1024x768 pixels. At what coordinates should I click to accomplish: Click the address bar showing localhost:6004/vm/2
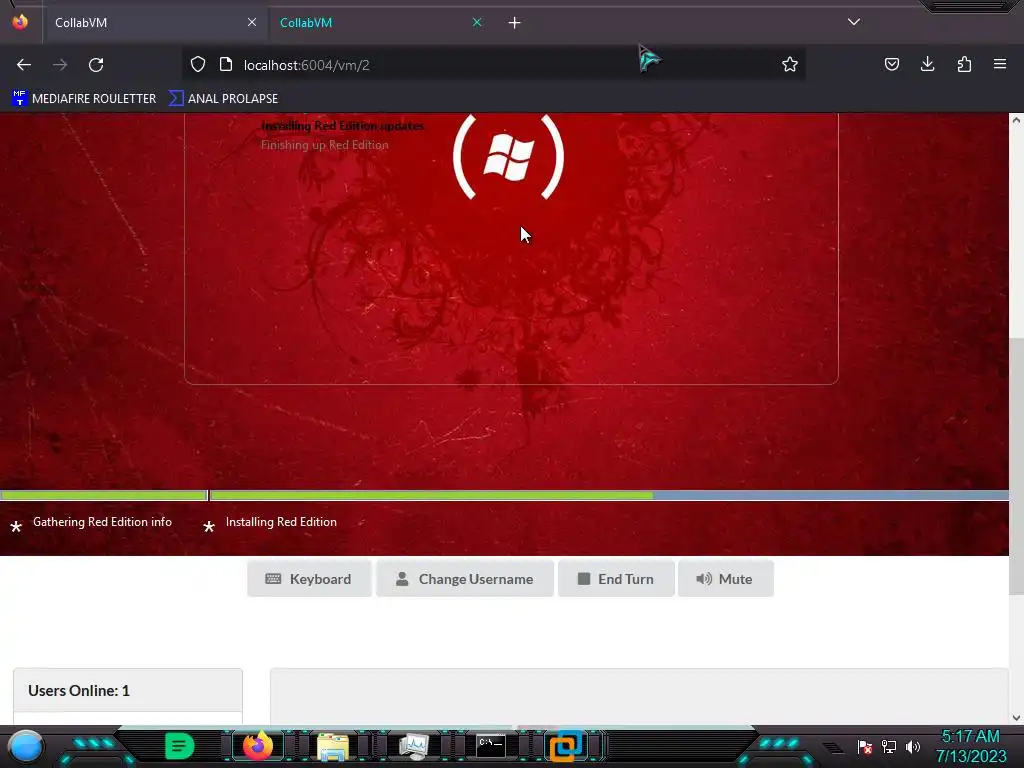click(493, 65)
